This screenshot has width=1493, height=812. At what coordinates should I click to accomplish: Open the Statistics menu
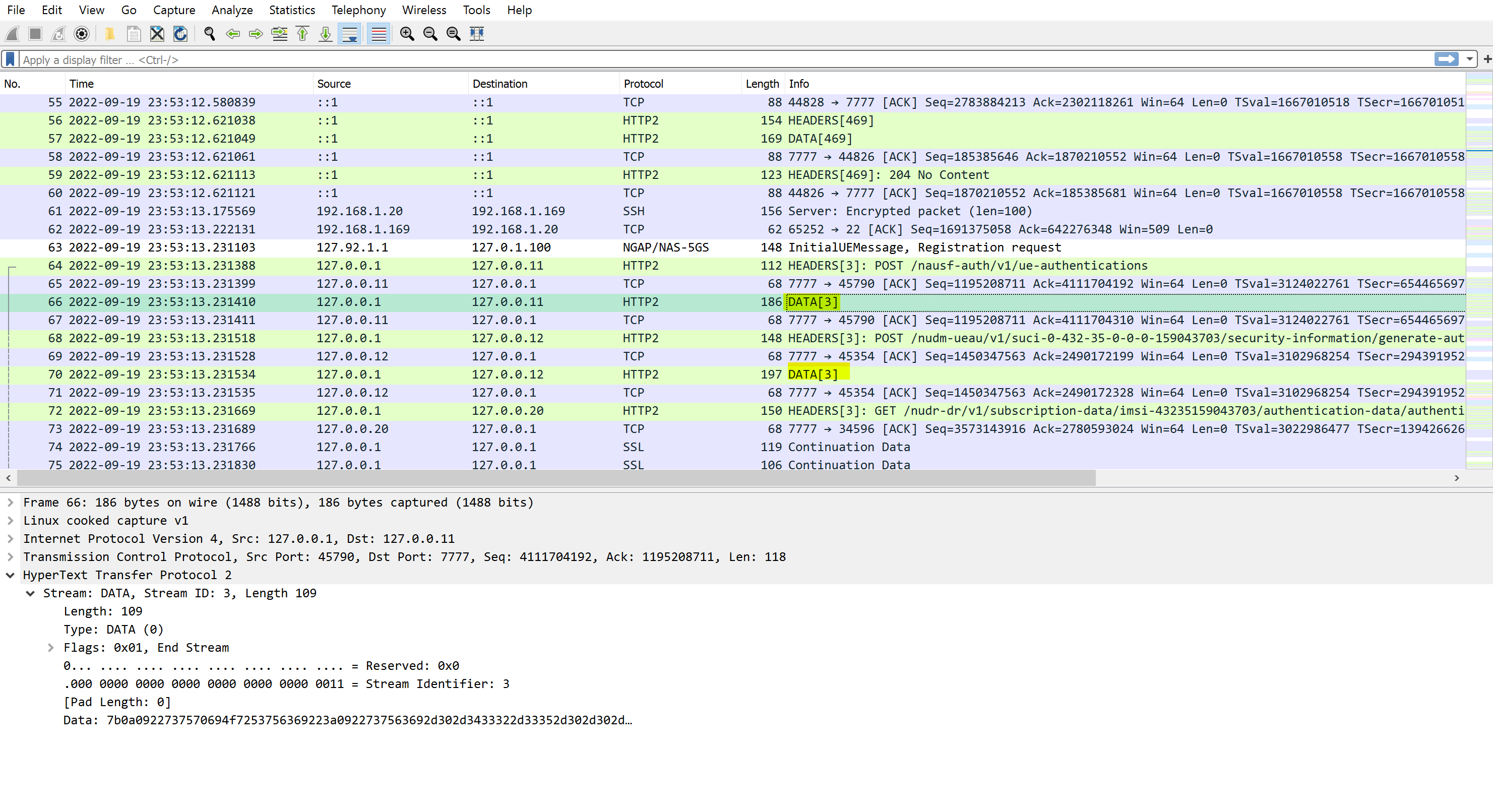(291, 10)
